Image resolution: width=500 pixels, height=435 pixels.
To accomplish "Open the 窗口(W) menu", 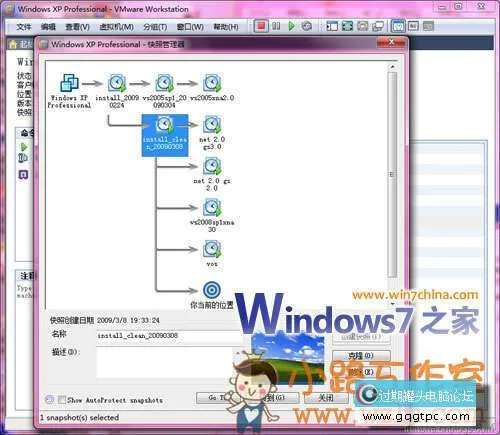I will 190,27.
